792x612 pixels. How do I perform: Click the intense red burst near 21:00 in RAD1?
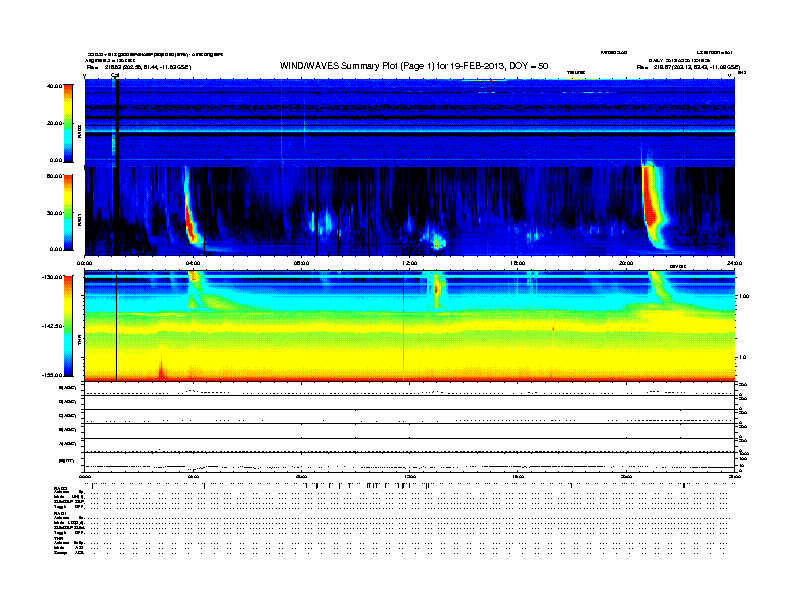(651, 202)
